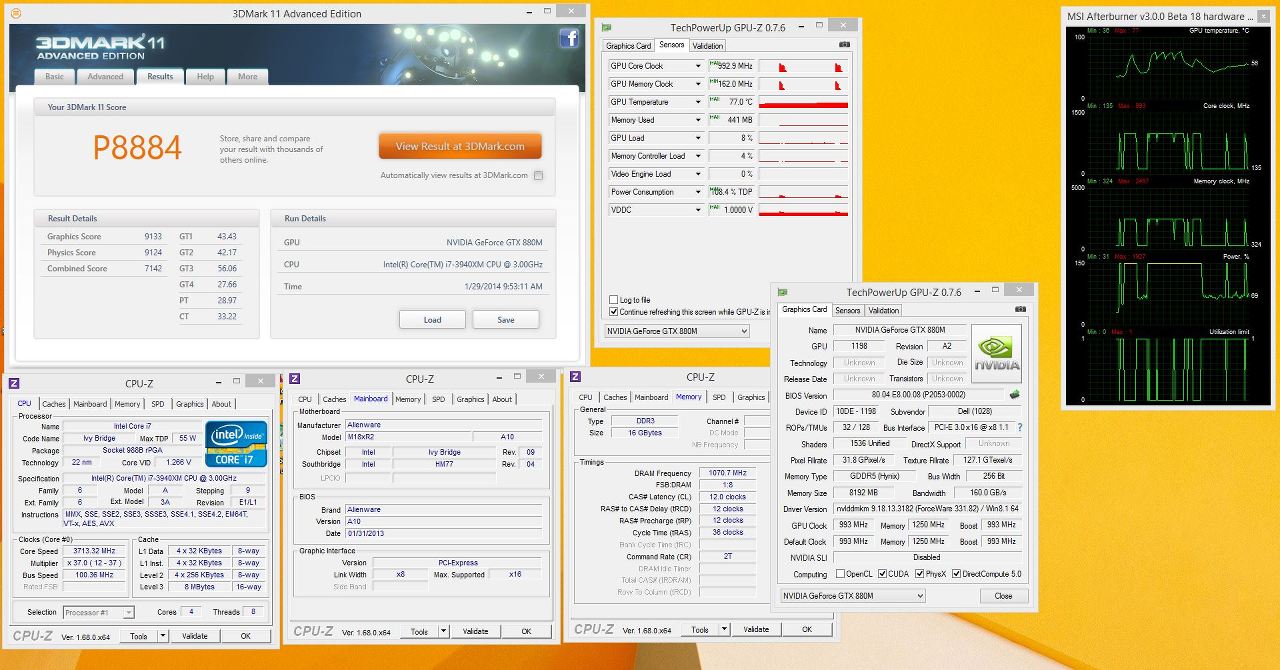Uncheck Continue refreshing this screen checkbox
Viewport: 1280px width, 670px height.
coord(614,312)
